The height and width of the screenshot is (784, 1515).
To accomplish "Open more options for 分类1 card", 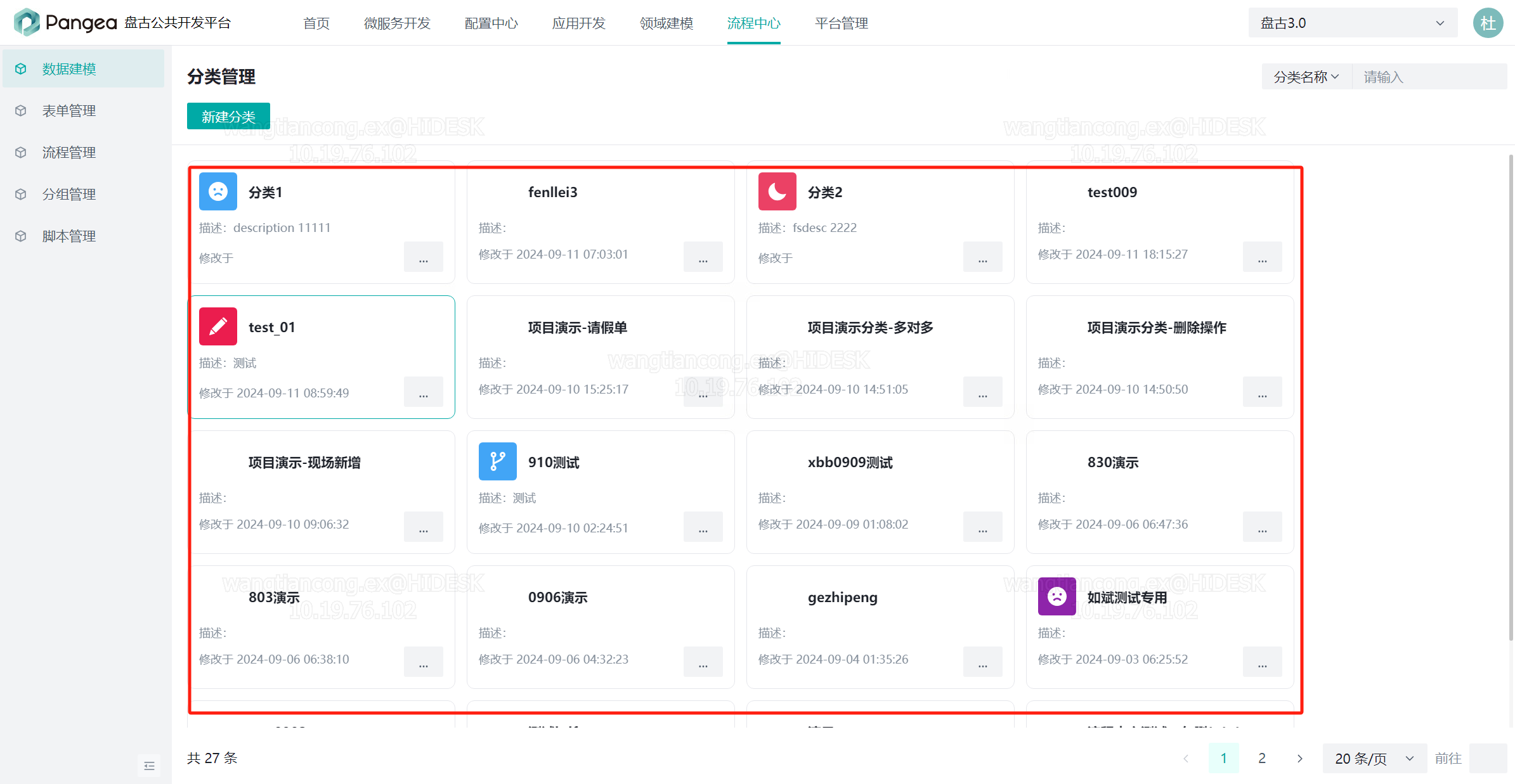I will point(424,257).
